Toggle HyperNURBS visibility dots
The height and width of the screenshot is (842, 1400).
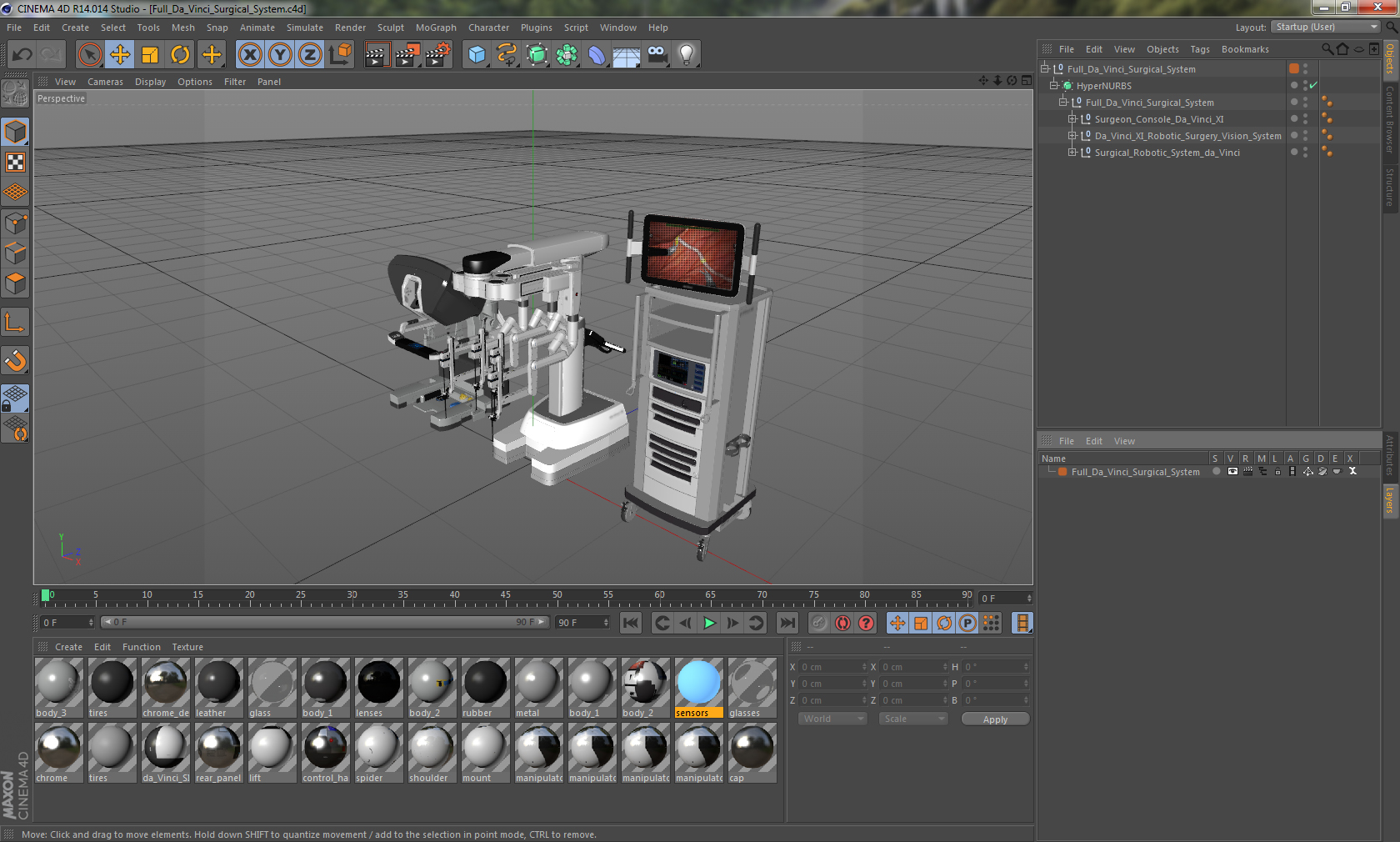1305,86
